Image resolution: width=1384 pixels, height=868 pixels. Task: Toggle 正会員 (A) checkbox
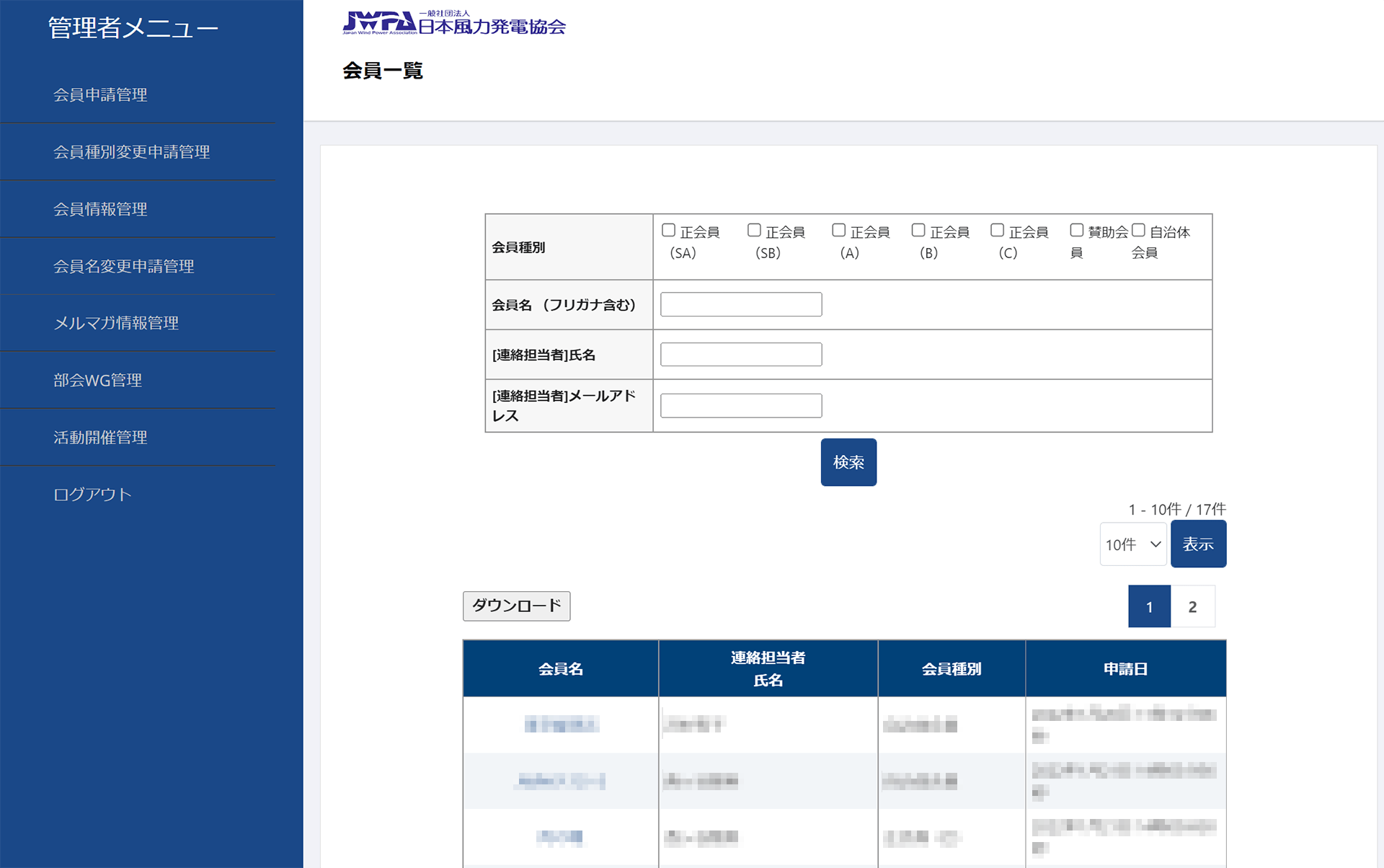[x=838, y=230]
